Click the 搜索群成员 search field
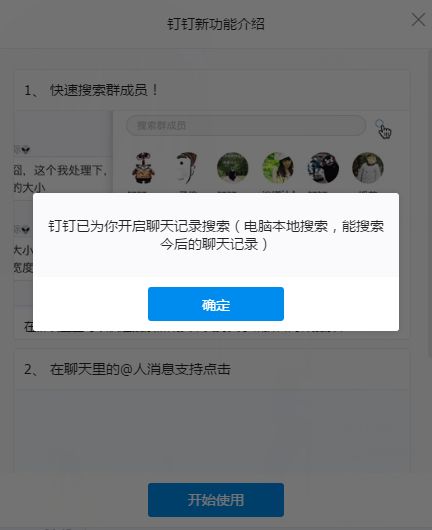432x530 pixels. pos(246,125)
